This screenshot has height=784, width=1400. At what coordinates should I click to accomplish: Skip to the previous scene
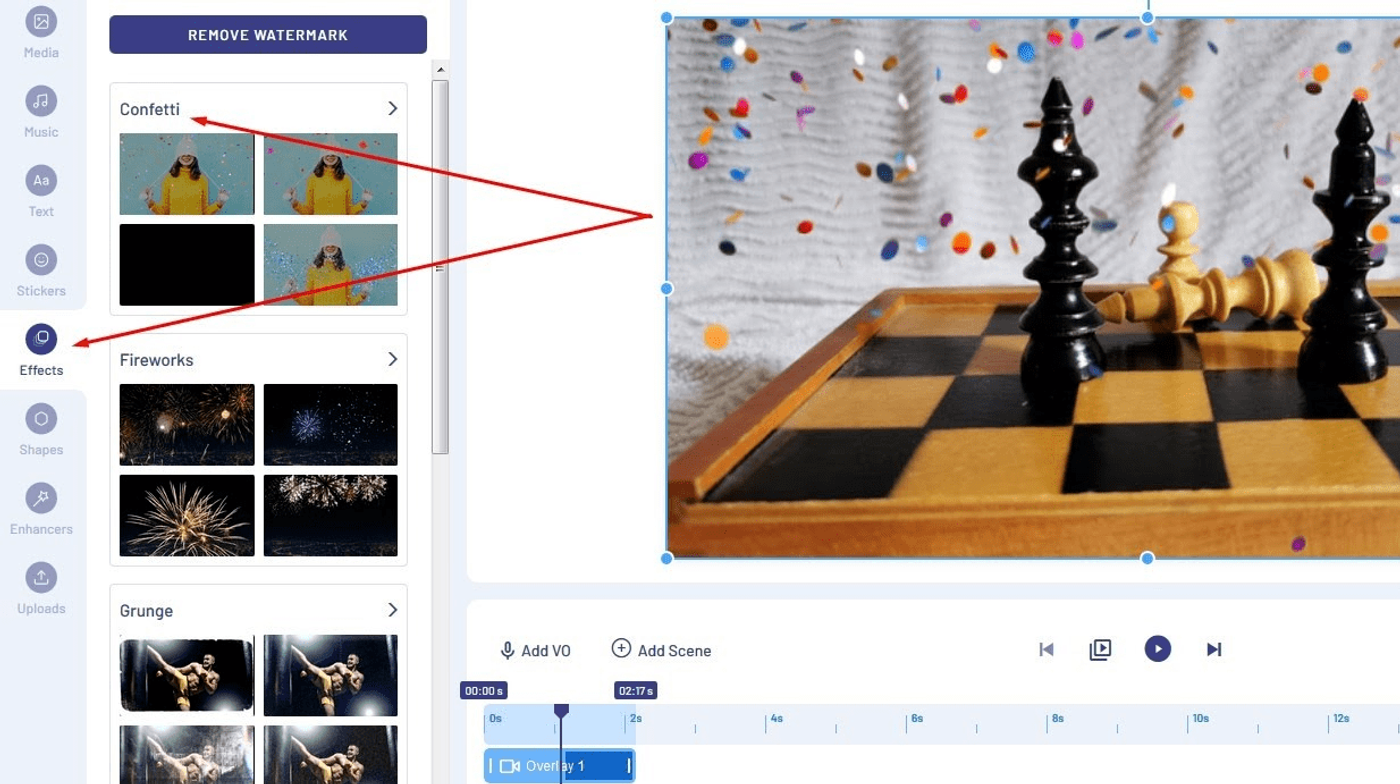pyautogui.click(x=1046, y=650)
